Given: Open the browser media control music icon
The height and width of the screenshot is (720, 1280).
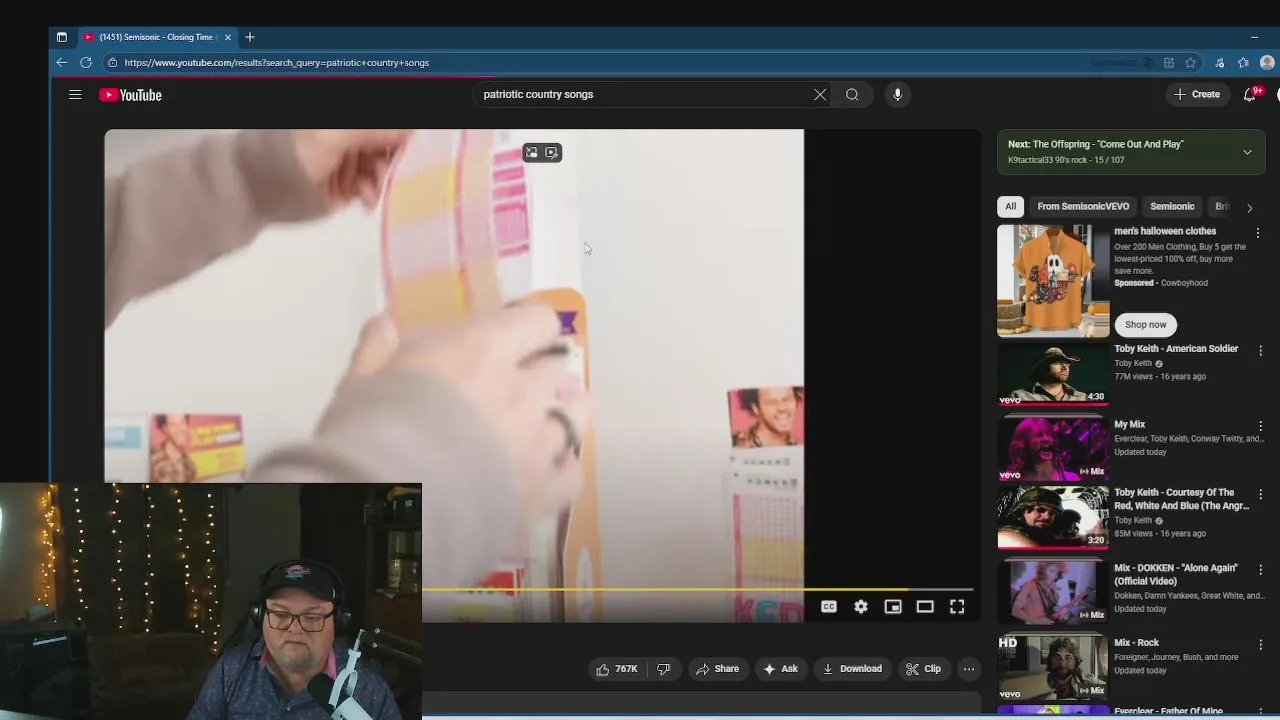Looking at the screenshot, I should tap(1219, 63).
